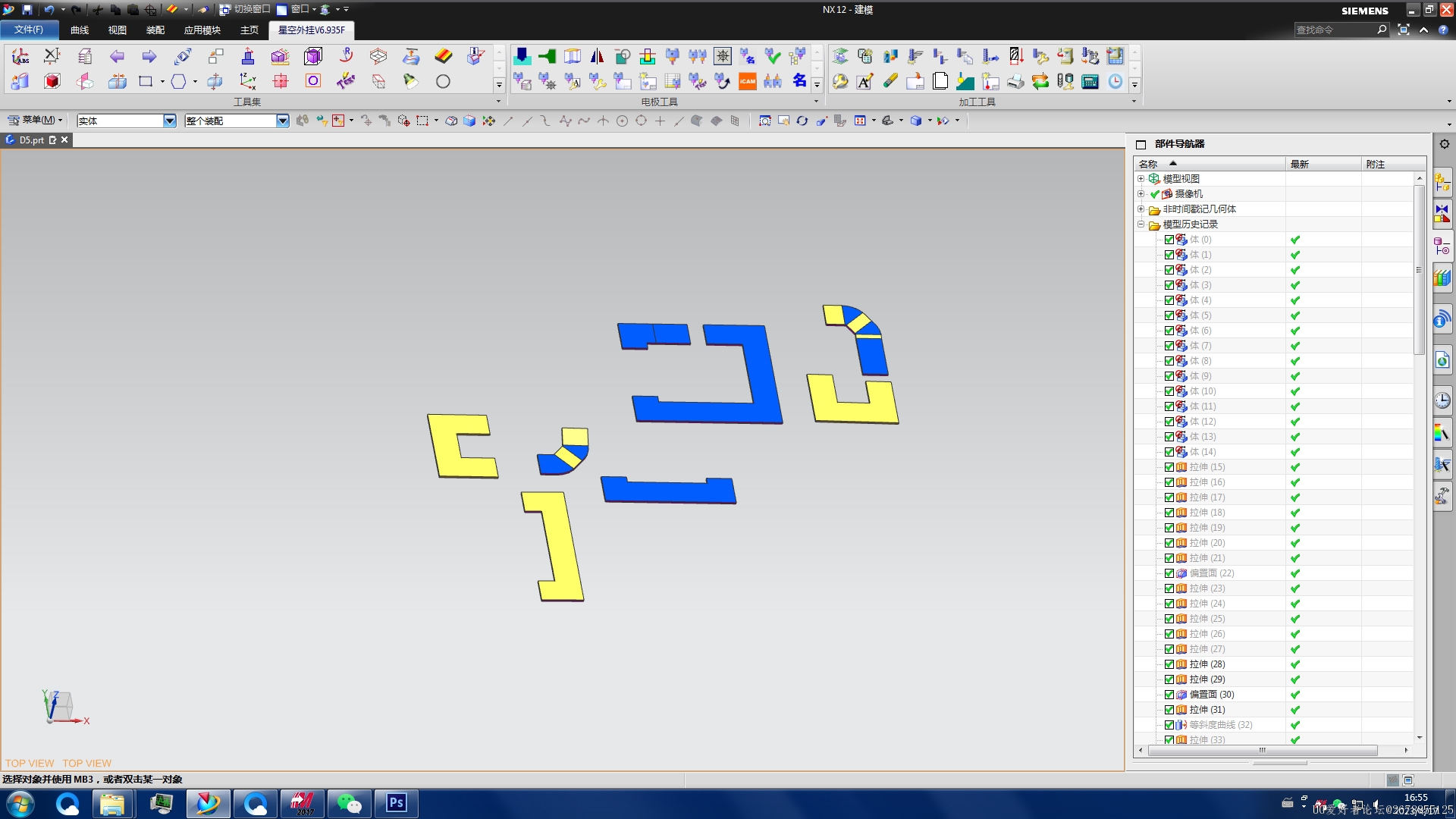Click the red cube in box icon
This screenshot has width=1456, height=819.
click(52, 81)
